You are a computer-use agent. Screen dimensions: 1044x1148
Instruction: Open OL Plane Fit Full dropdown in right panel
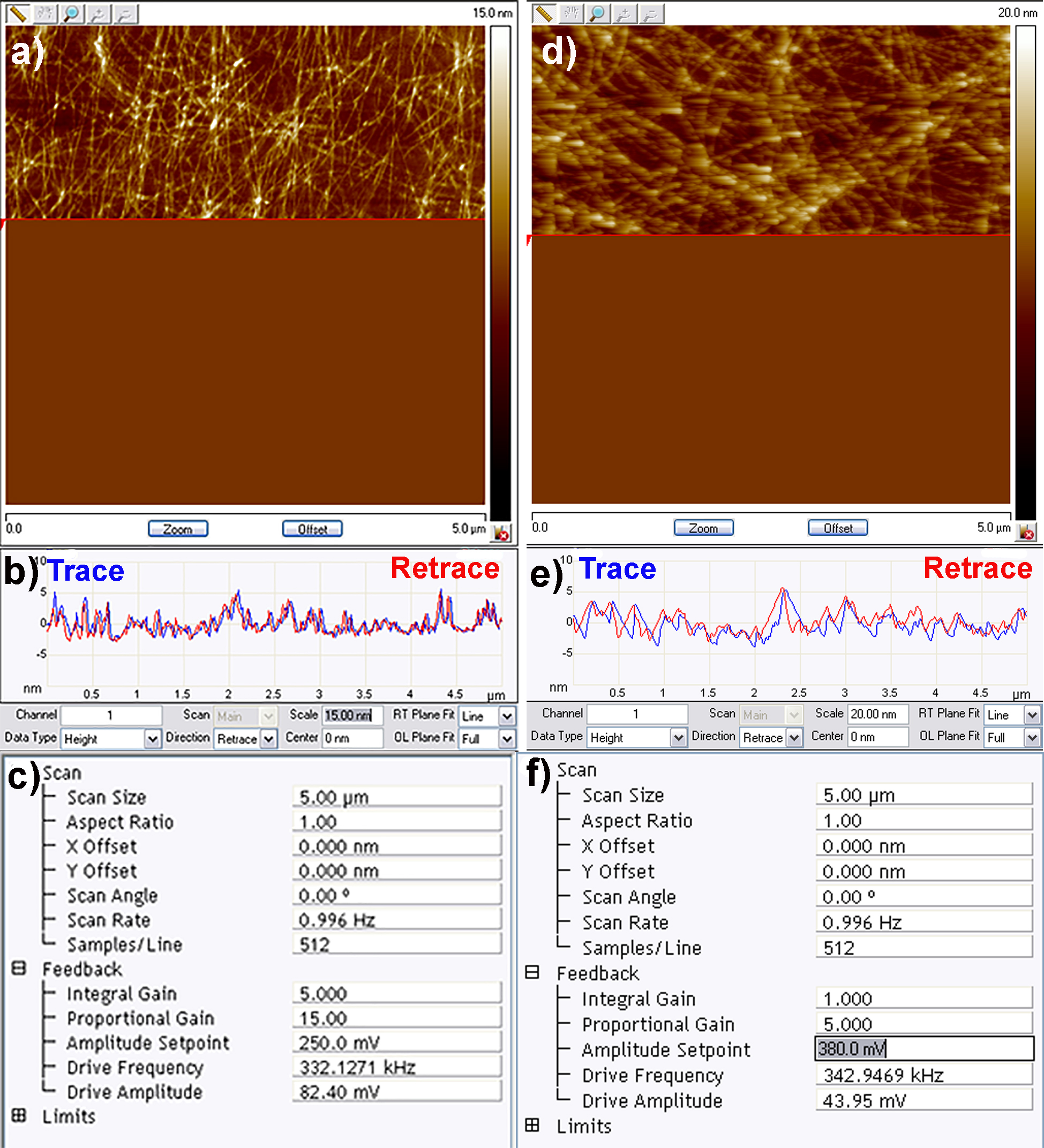click(x=1032, y=738)
